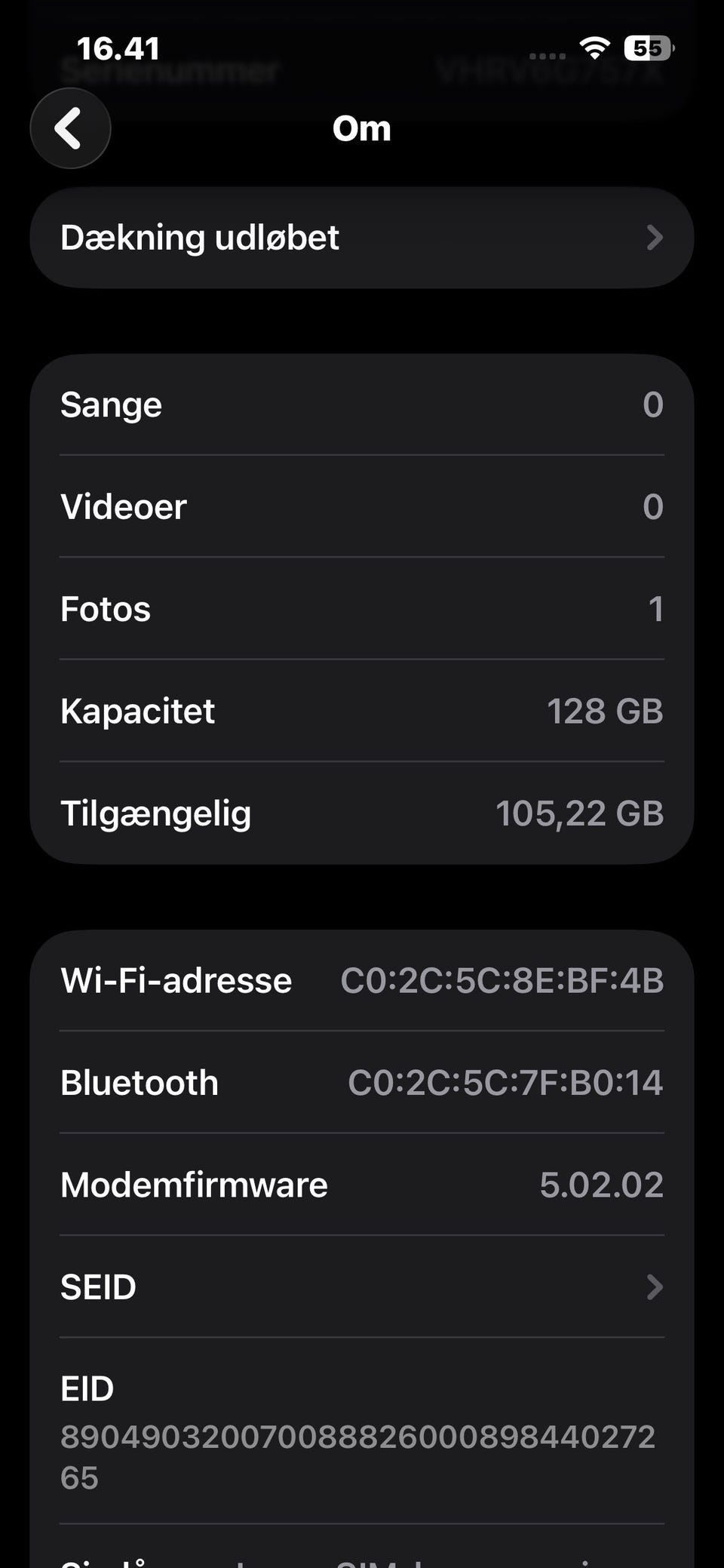The width and height of the screenshot is (724, 1568).
Task: Open the Dækning udløbet row
Action: [362, 238]
